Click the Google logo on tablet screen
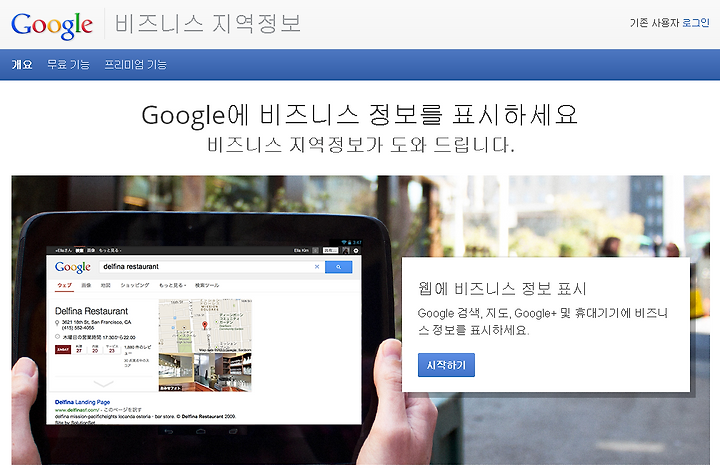Image resolution: width=720 pixels, height=472 pixels. pyautogui.click(x=73, y=267)
